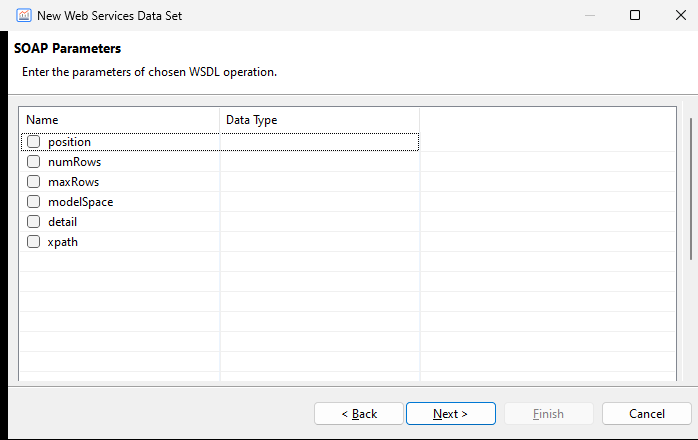Select the detail row label
This screenshot has width=698, height=440.
point(62,222)
